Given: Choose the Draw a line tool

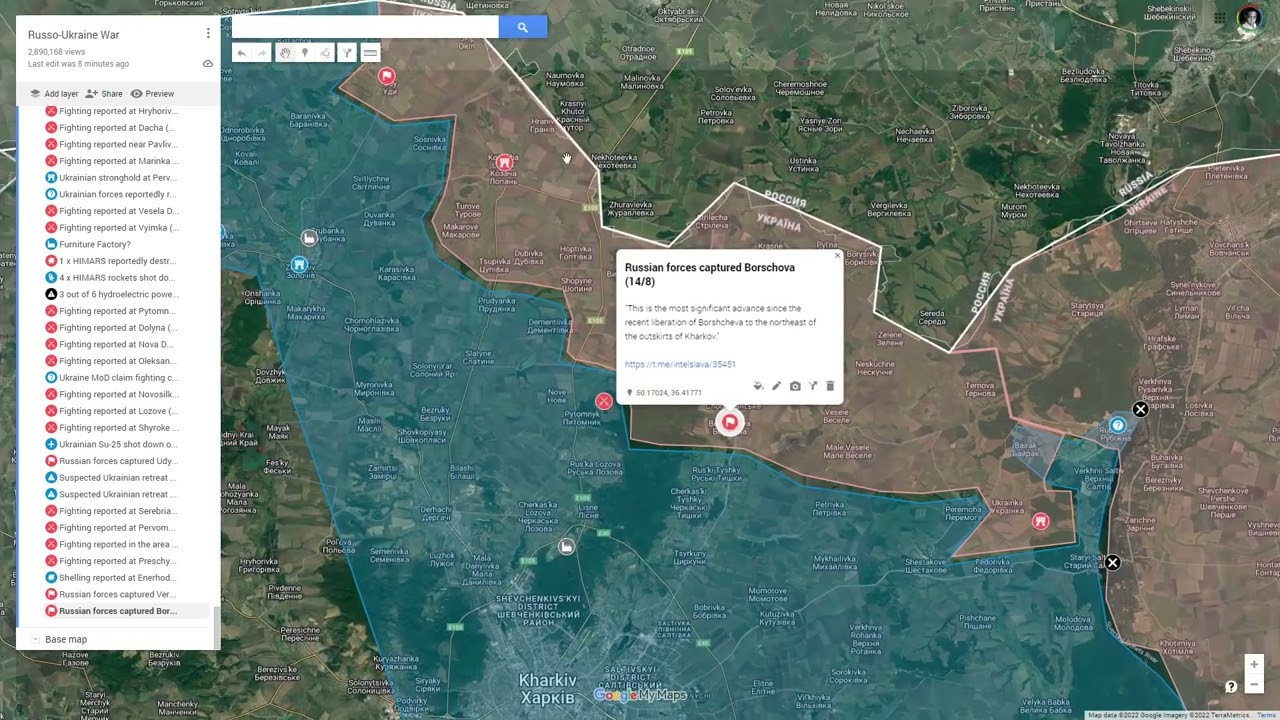Looking at the screenshot, I should pos(326,53).
